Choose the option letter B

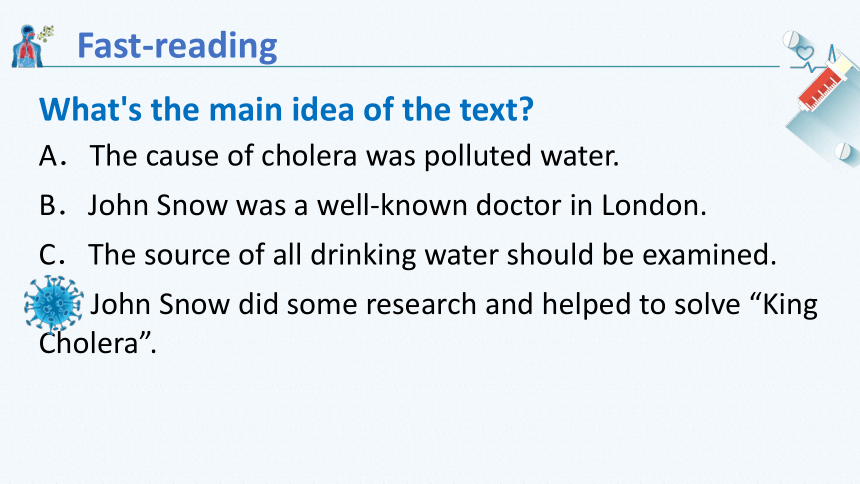[x=52, y=205]
